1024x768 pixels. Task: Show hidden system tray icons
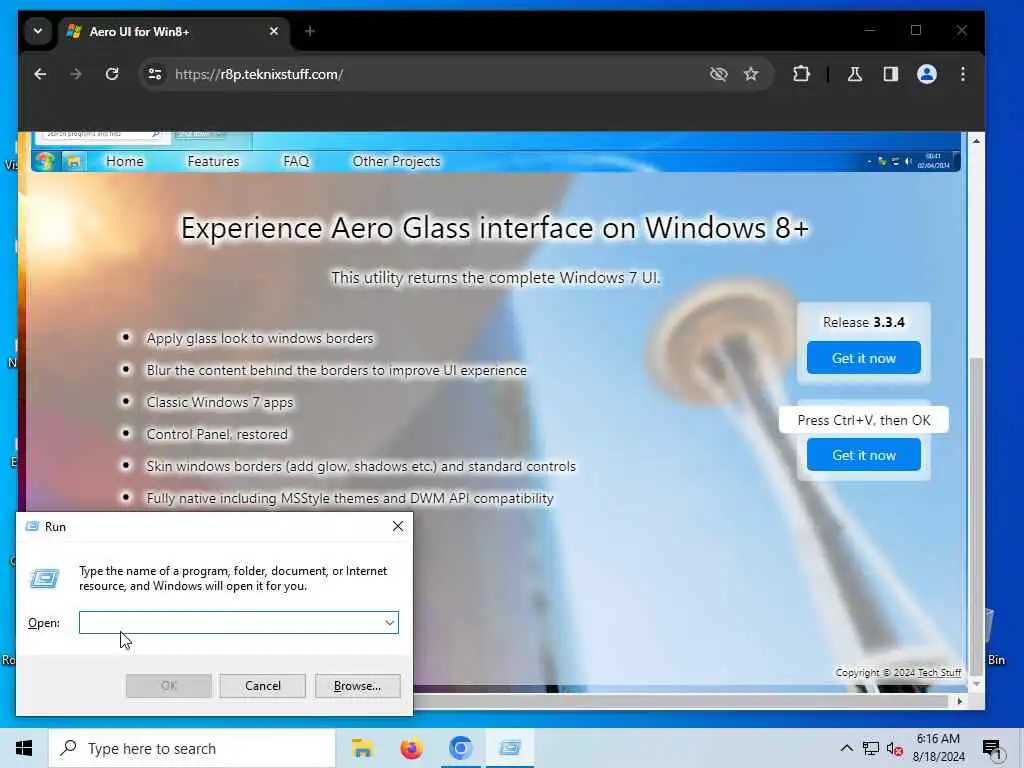pos(846,748)
